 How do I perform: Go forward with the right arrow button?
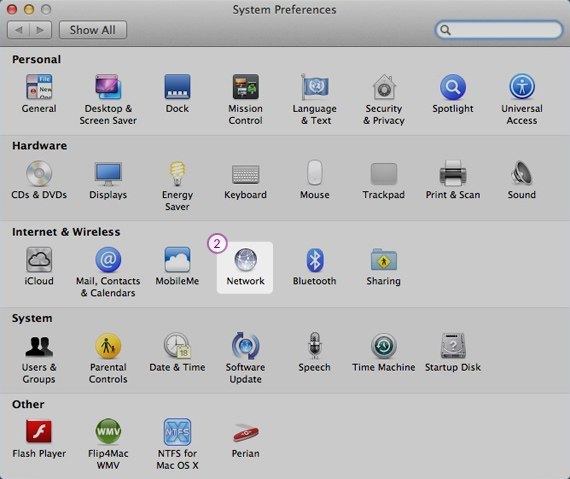40,30
